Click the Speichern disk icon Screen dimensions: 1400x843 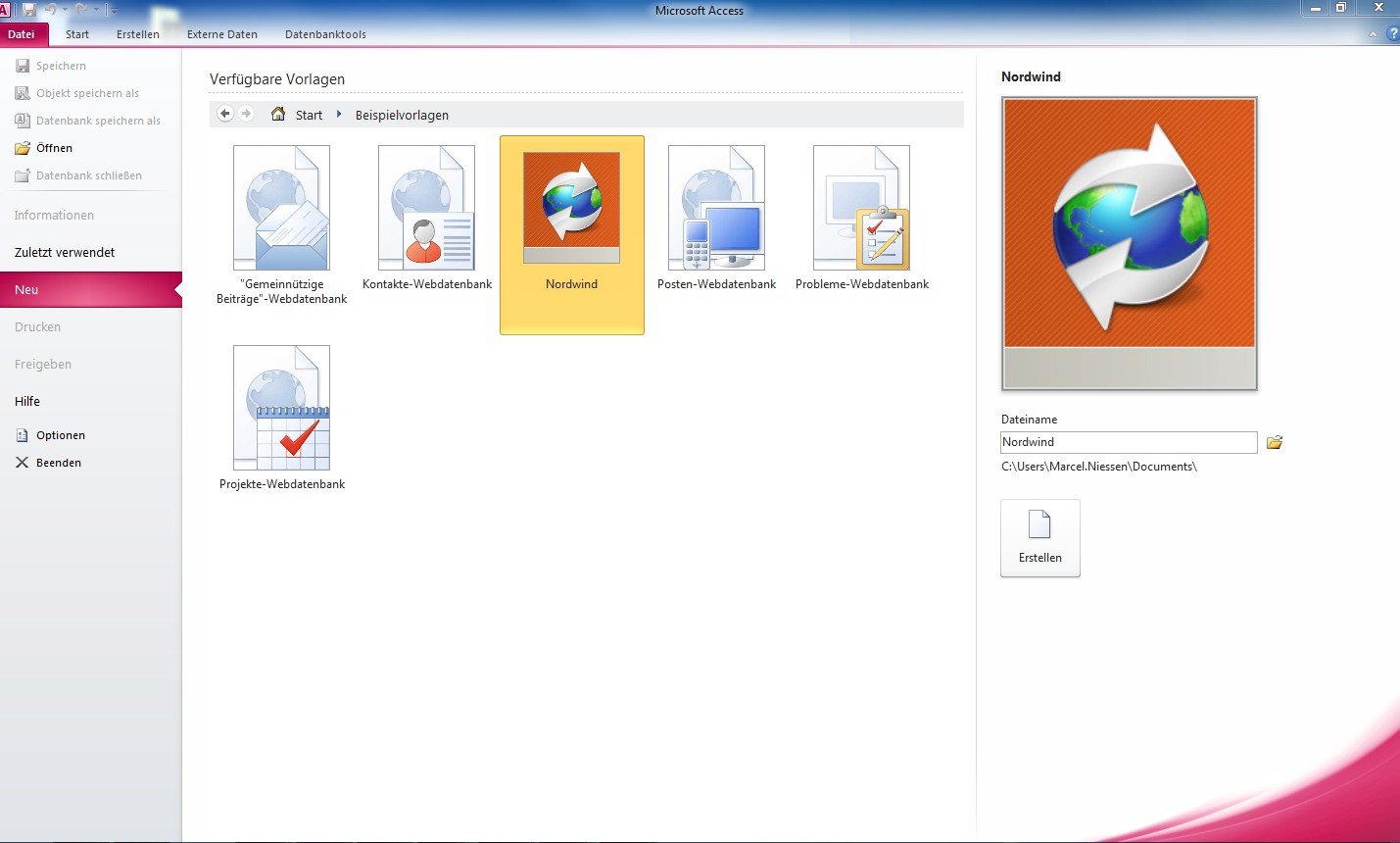click(x=23, y=66)
